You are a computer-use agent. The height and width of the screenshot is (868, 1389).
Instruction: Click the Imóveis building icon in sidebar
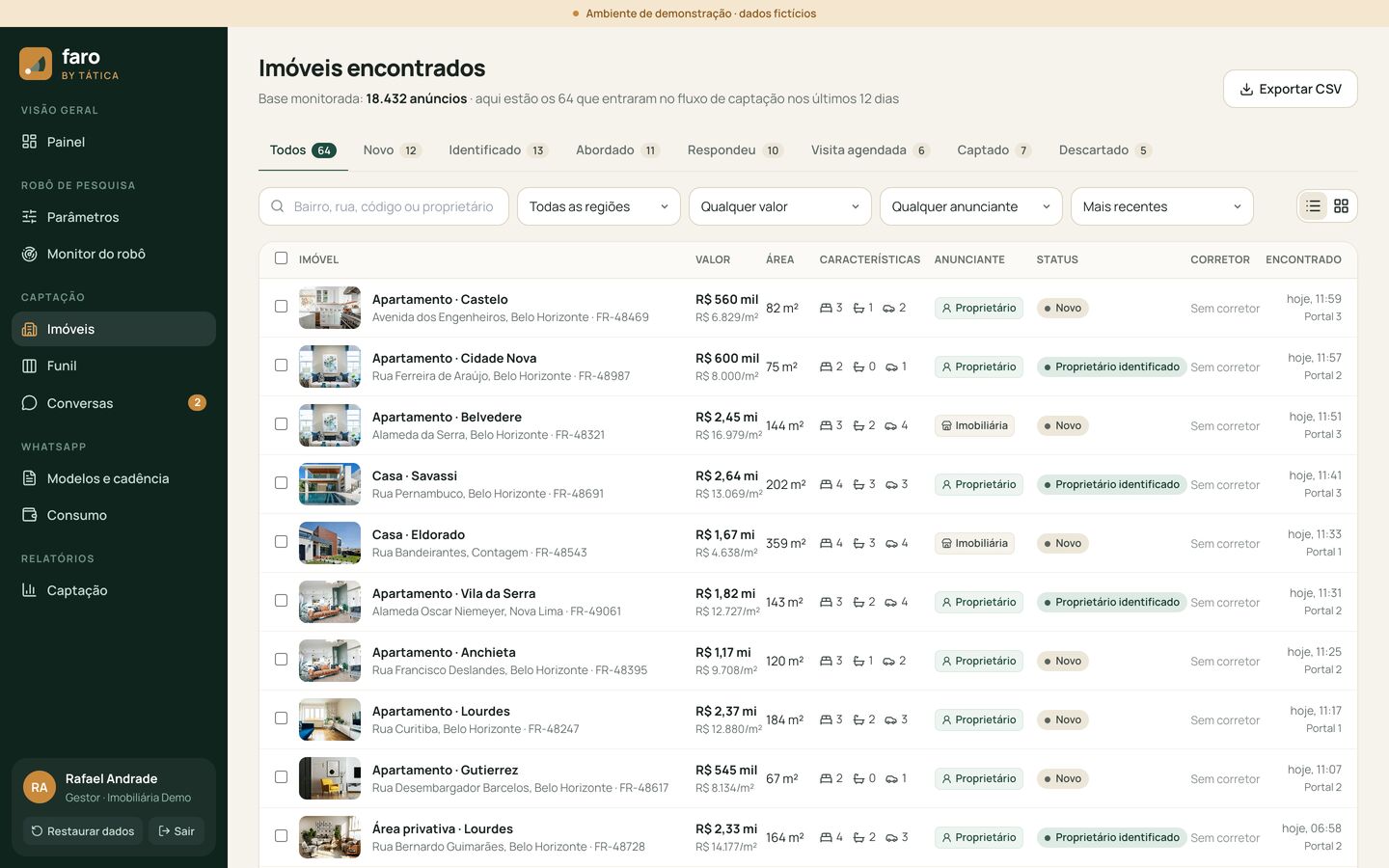[30, 329]
